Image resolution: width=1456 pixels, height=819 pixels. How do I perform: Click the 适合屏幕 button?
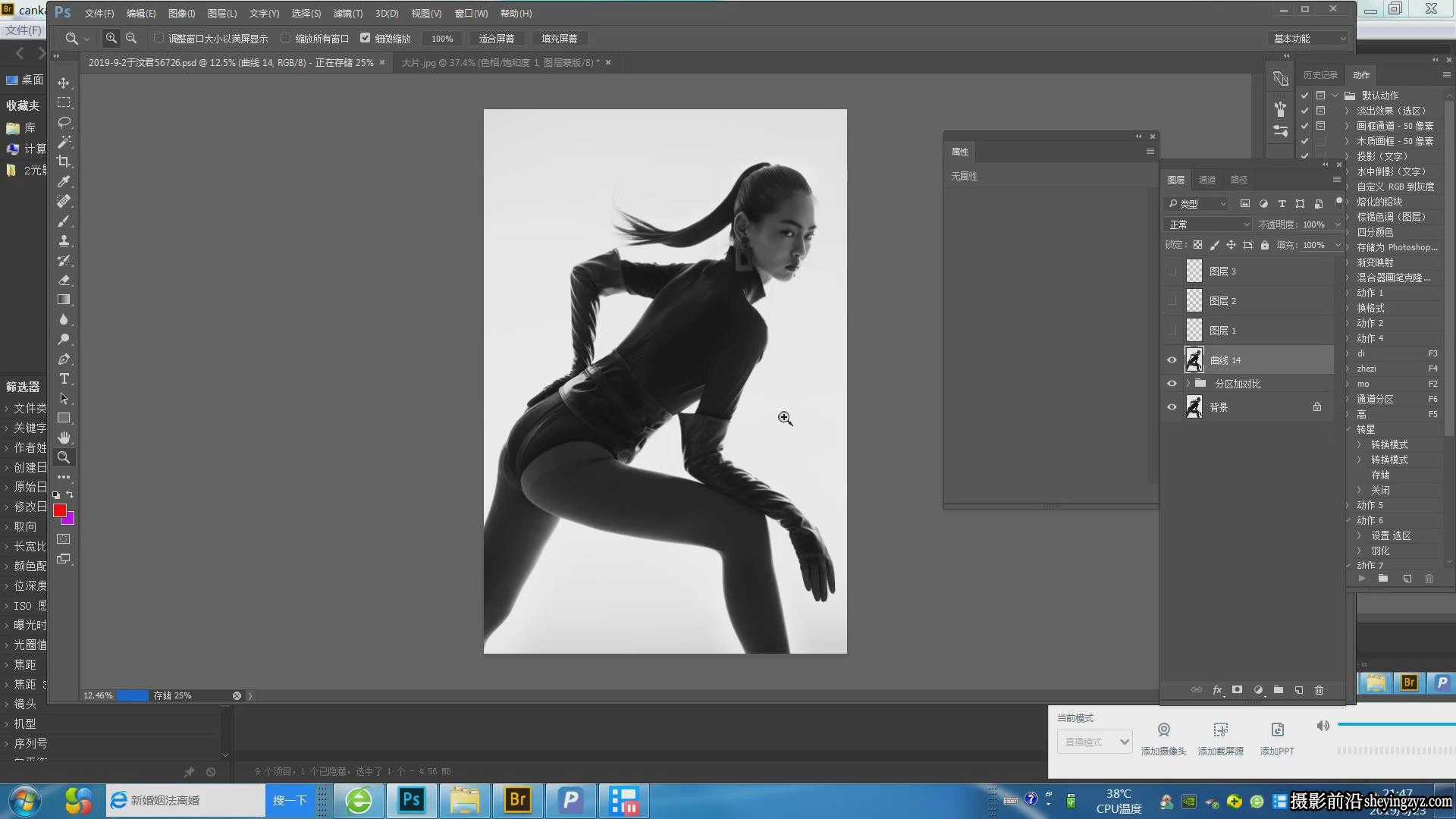pos(497,39)
